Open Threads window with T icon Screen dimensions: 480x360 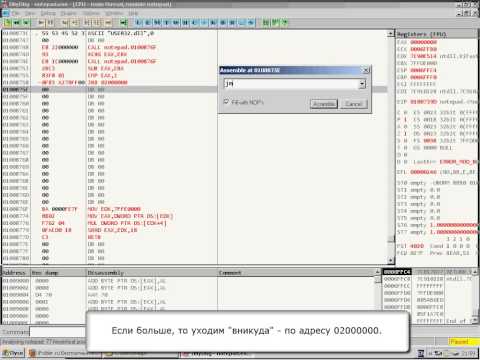pos(167,23)
